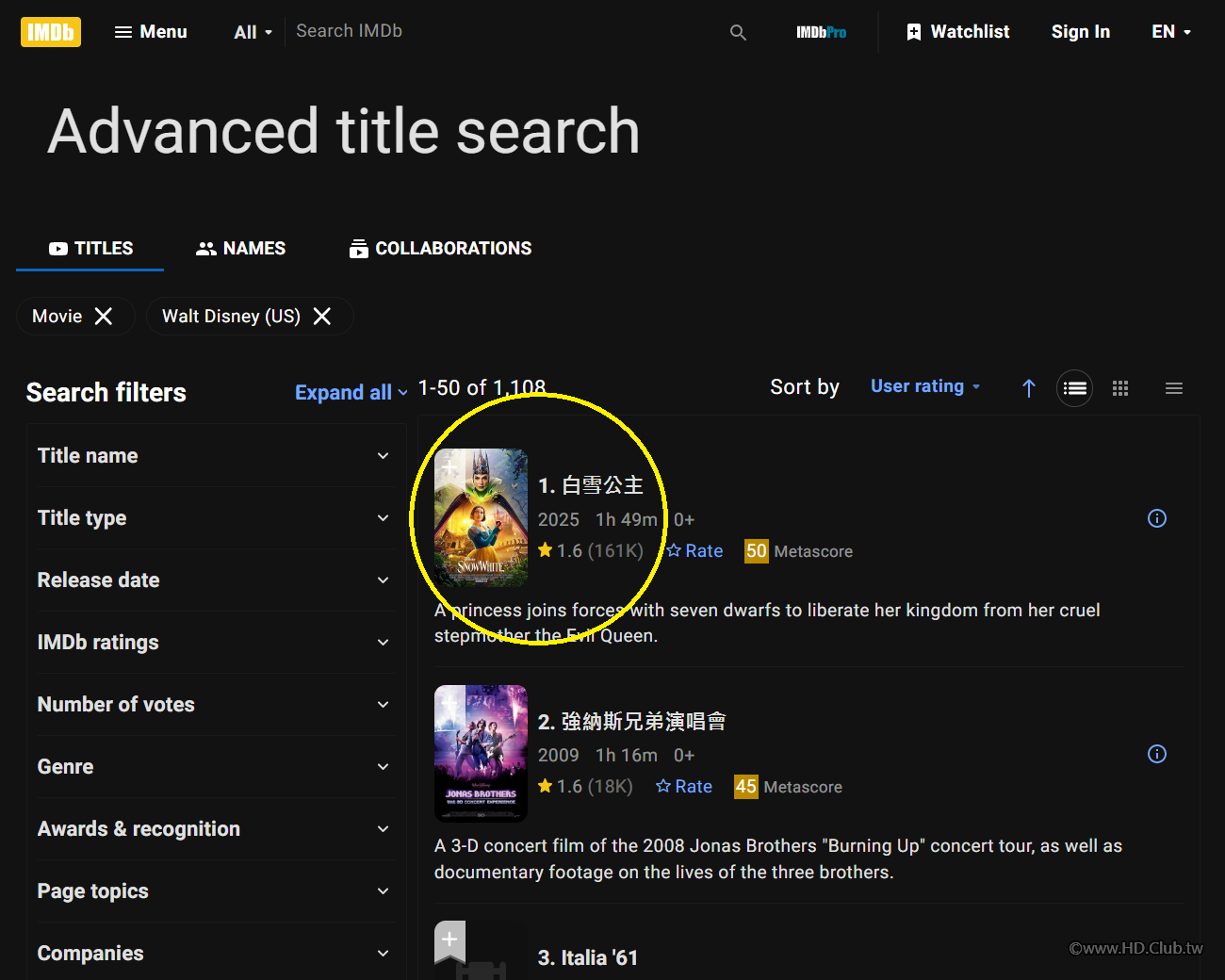Switch to the COLLABORATIONS tab
The width and height of the screenshot is (1225, 980).
click(x=440, y=249)
